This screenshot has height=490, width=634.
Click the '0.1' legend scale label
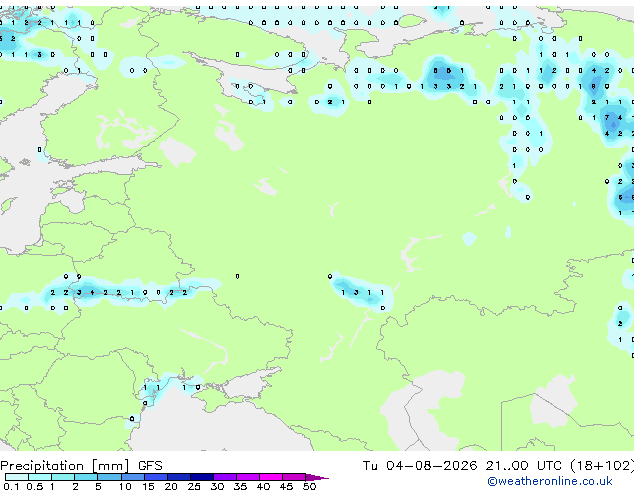pos(12,486)
